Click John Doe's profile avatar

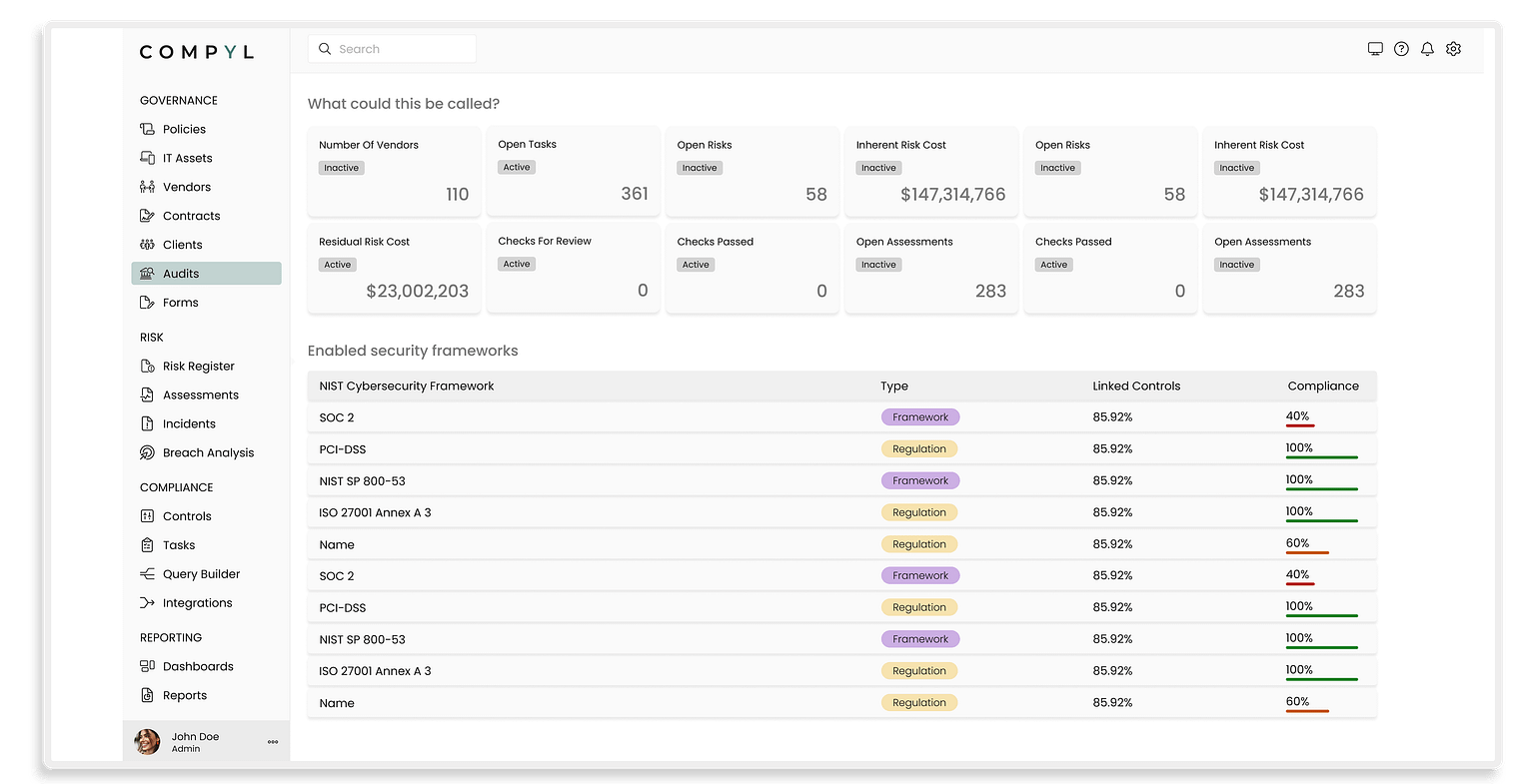pyautogui.click(x=148, y=742)
